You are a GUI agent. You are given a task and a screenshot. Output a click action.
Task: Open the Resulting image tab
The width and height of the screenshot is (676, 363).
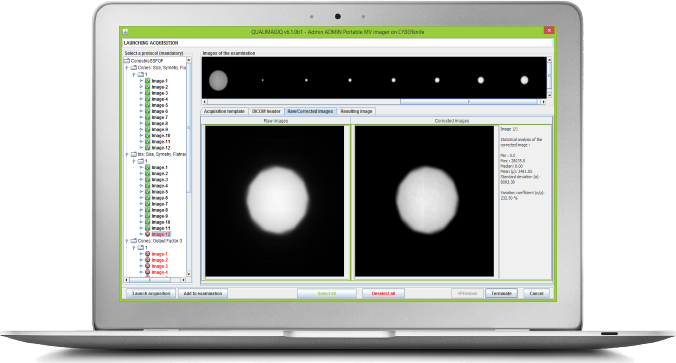(x=357, y=111)
